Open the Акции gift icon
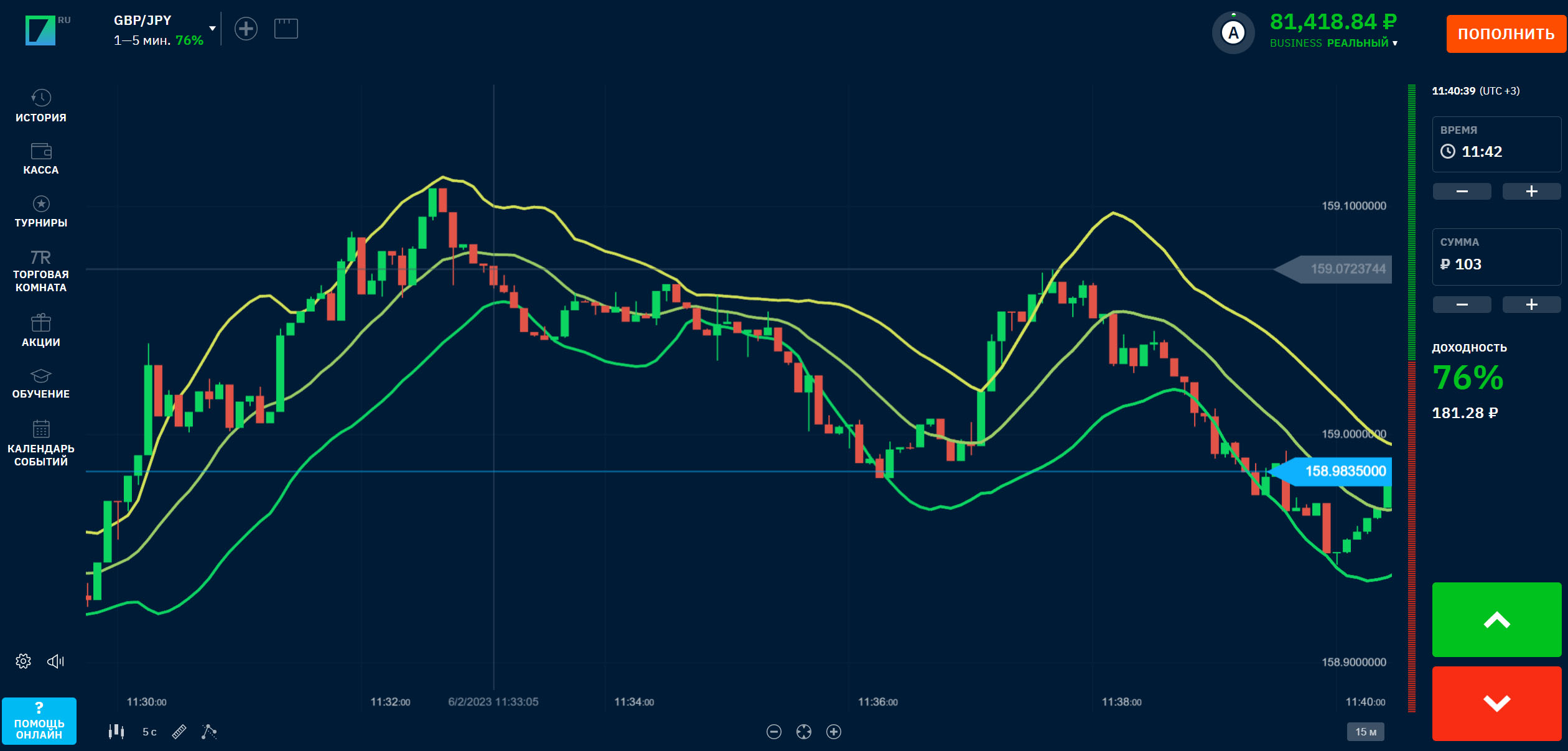Viewport: 1568px width, 751px height. 41,322
